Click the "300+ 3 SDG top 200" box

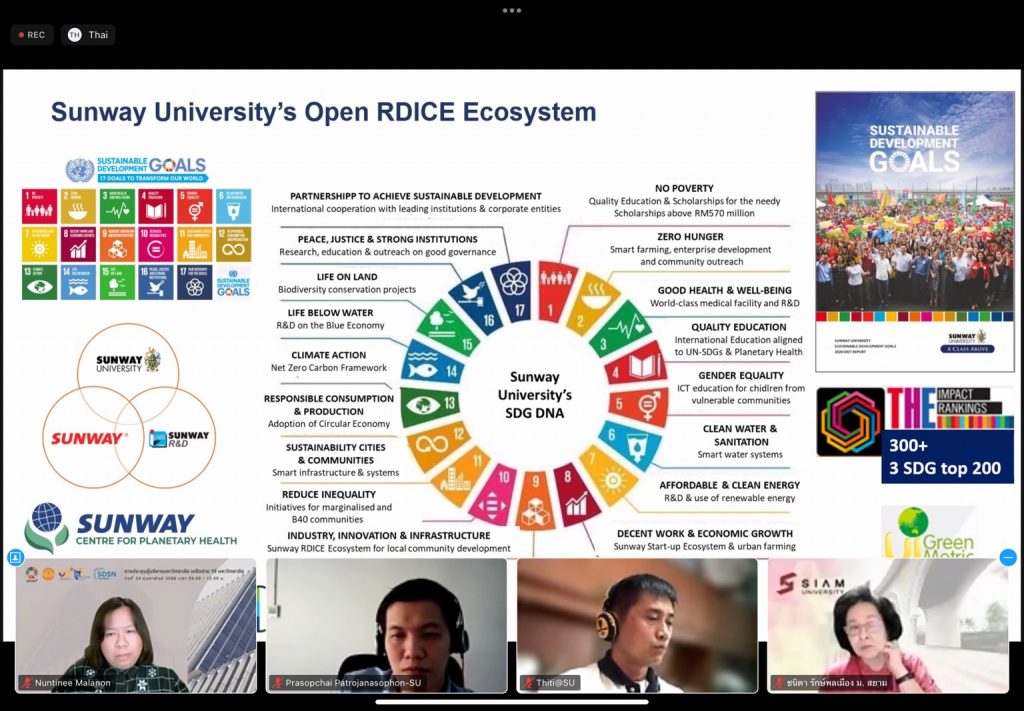pos(947,456)
